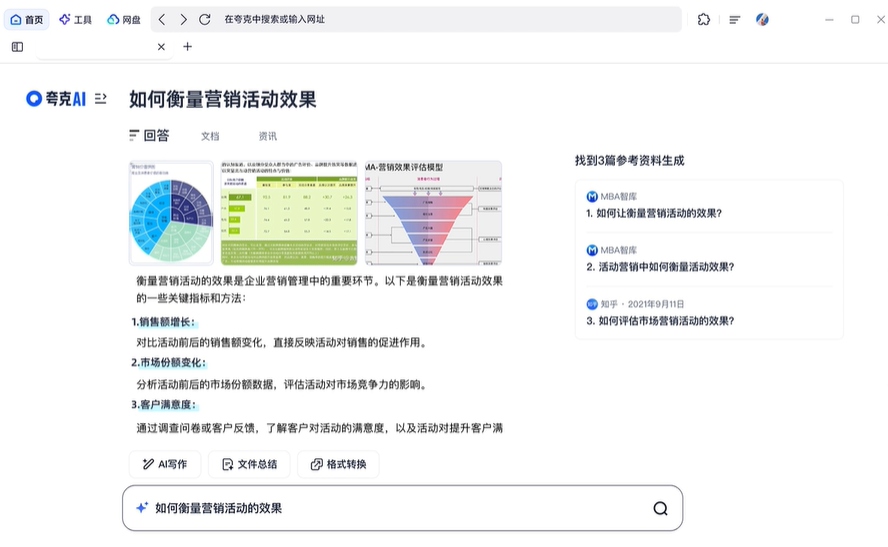This screenshot has width=888, height=547.
Task: Click the 夸克AI logo
Action: click(56, 99)
